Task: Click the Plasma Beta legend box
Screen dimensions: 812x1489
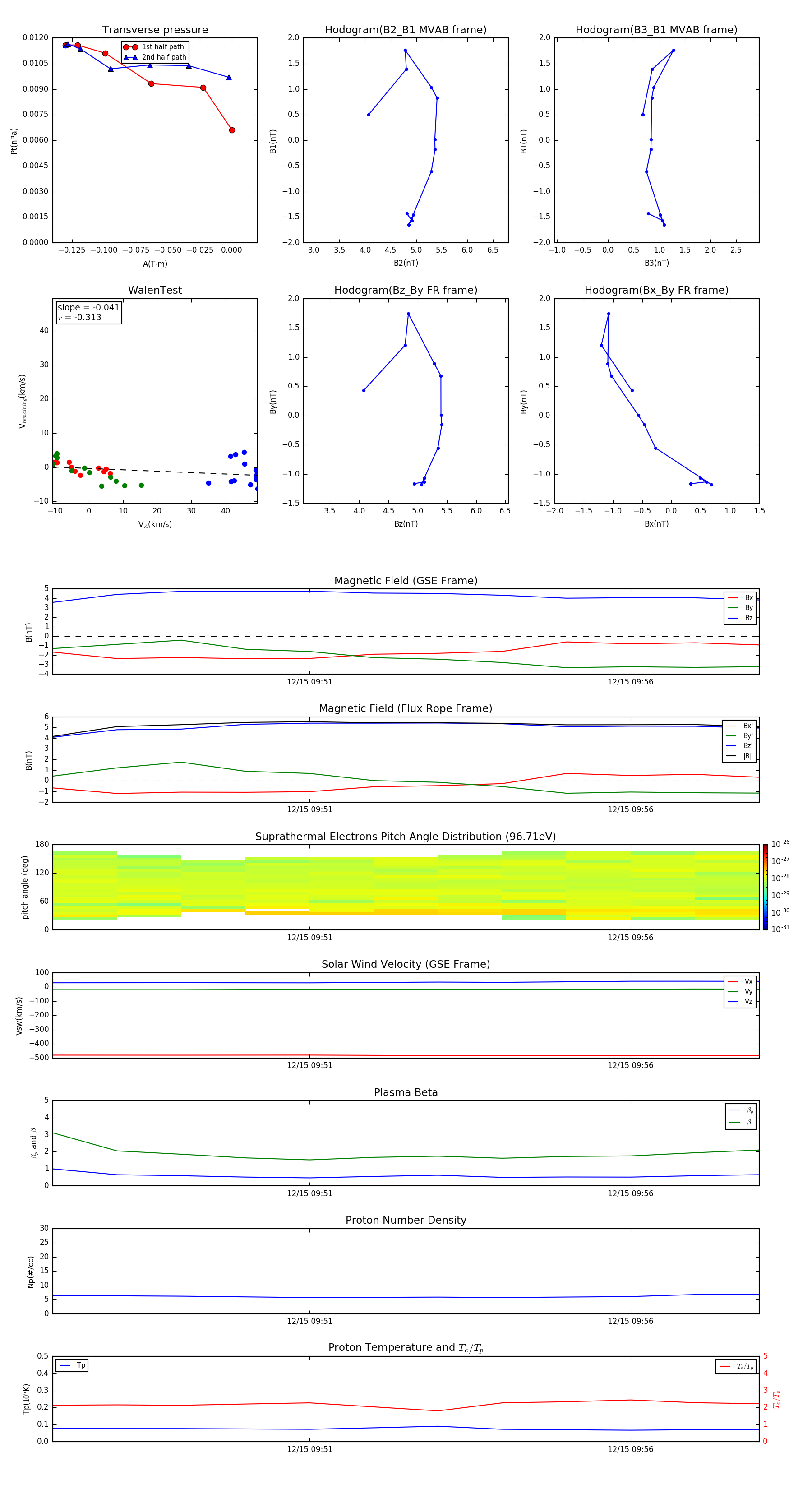Action: (x=741, y=1116)
